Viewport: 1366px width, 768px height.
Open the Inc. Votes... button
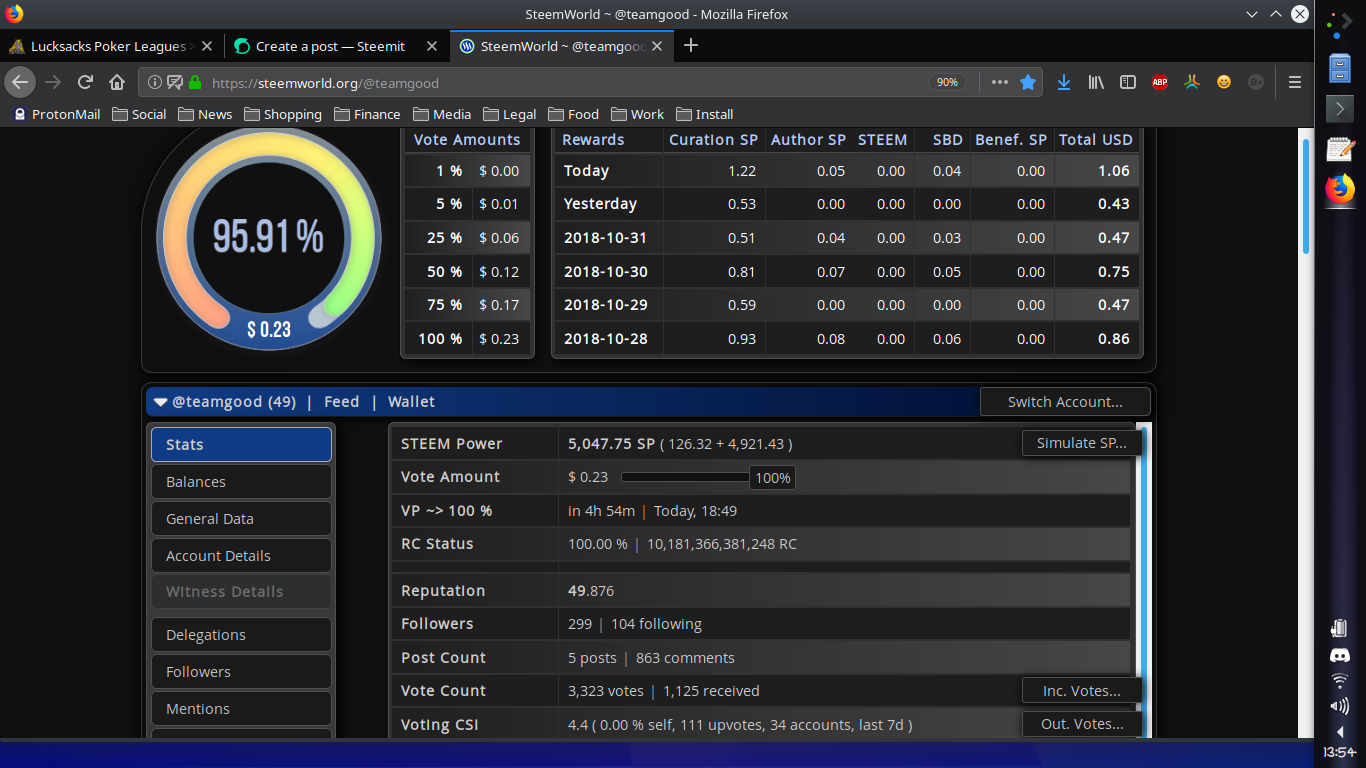point(1082,691)
